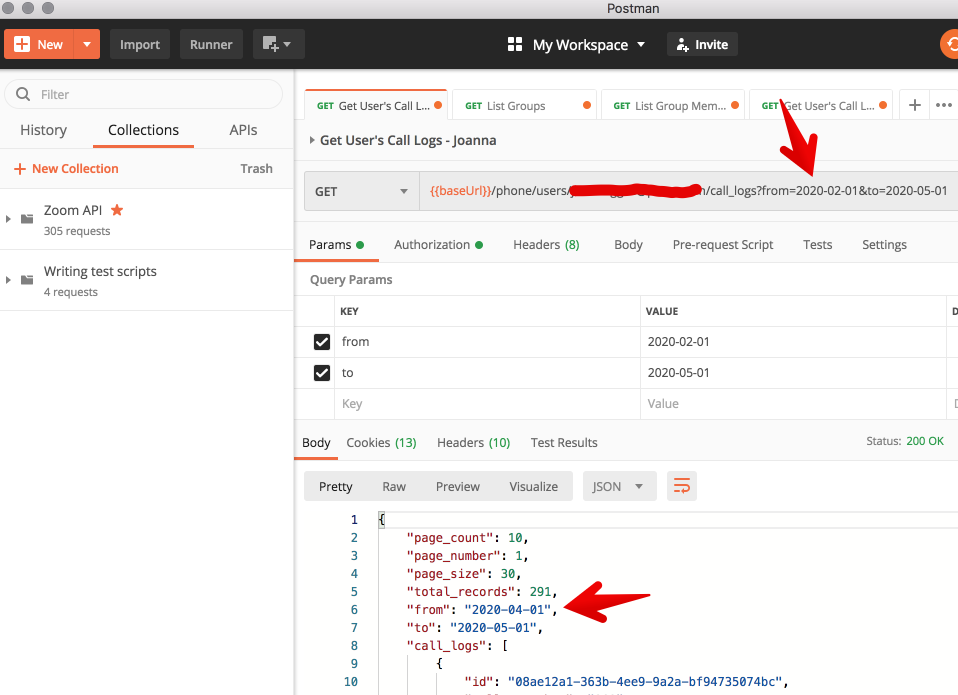The width and height of the screenshot is (958, 695).
Task: Uncheck the to query param checkbox
Action: pyautogui.click(x=322, y=373)
